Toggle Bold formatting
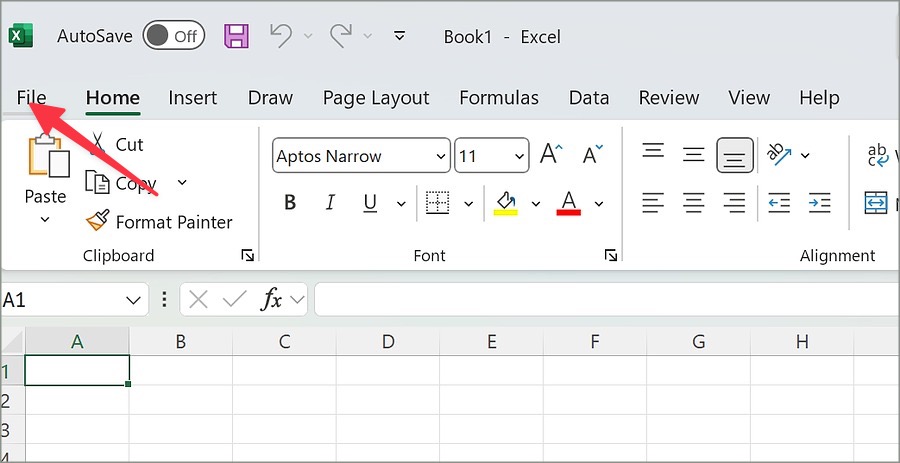The width and height of the screenshot is (900, 463). [x=290, y=203]
